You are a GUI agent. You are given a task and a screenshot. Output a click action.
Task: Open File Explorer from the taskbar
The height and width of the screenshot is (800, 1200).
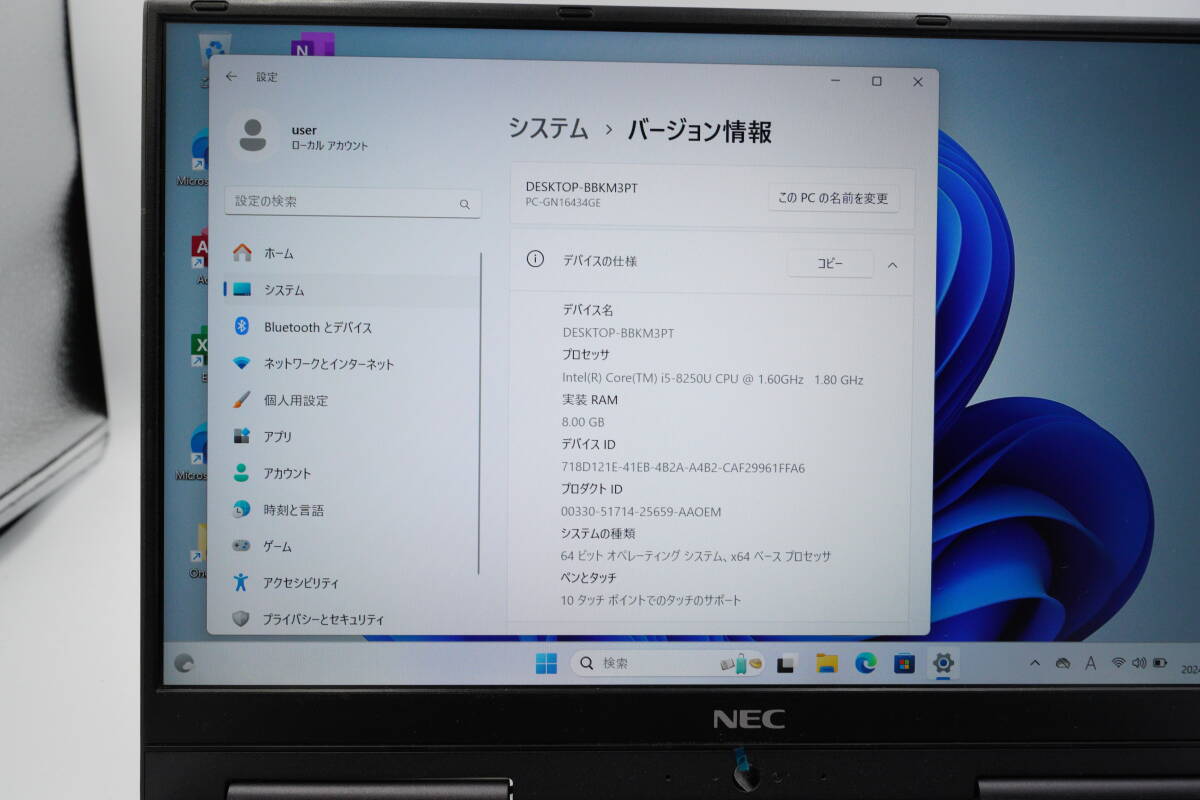pos(827,662)
